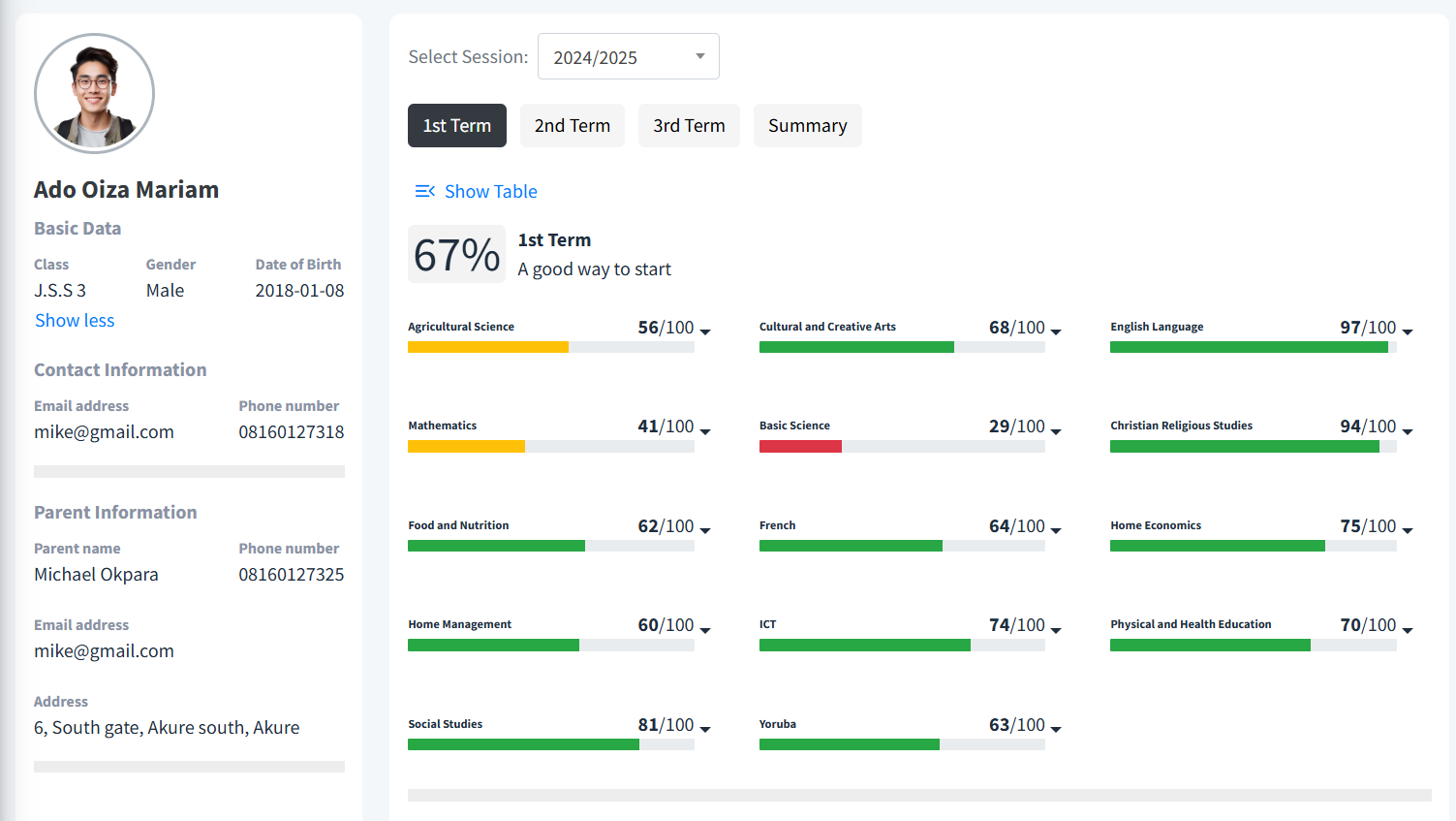The height and width of the screenshot is (821, 1456).
Task: Click the Basic Science red progress bar
Action: 800,447
